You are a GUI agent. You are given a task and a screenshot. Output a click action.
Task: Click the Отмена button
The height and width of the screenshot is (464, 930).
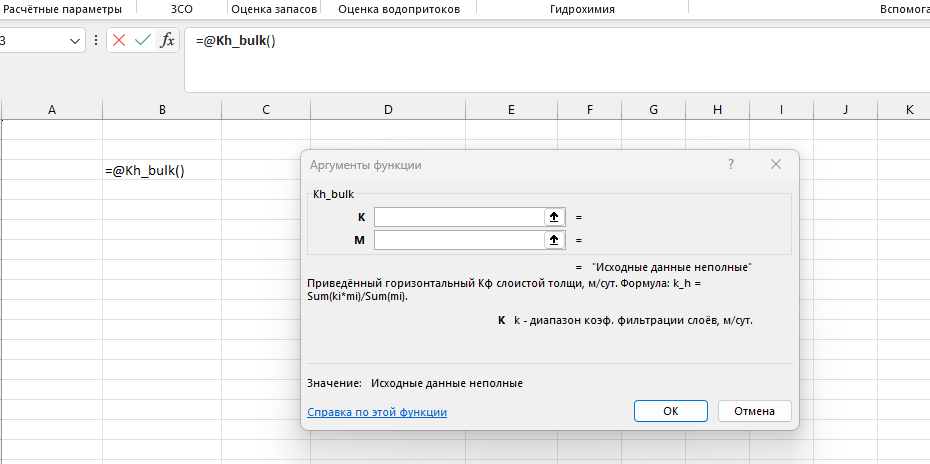[x=754, y=411]
